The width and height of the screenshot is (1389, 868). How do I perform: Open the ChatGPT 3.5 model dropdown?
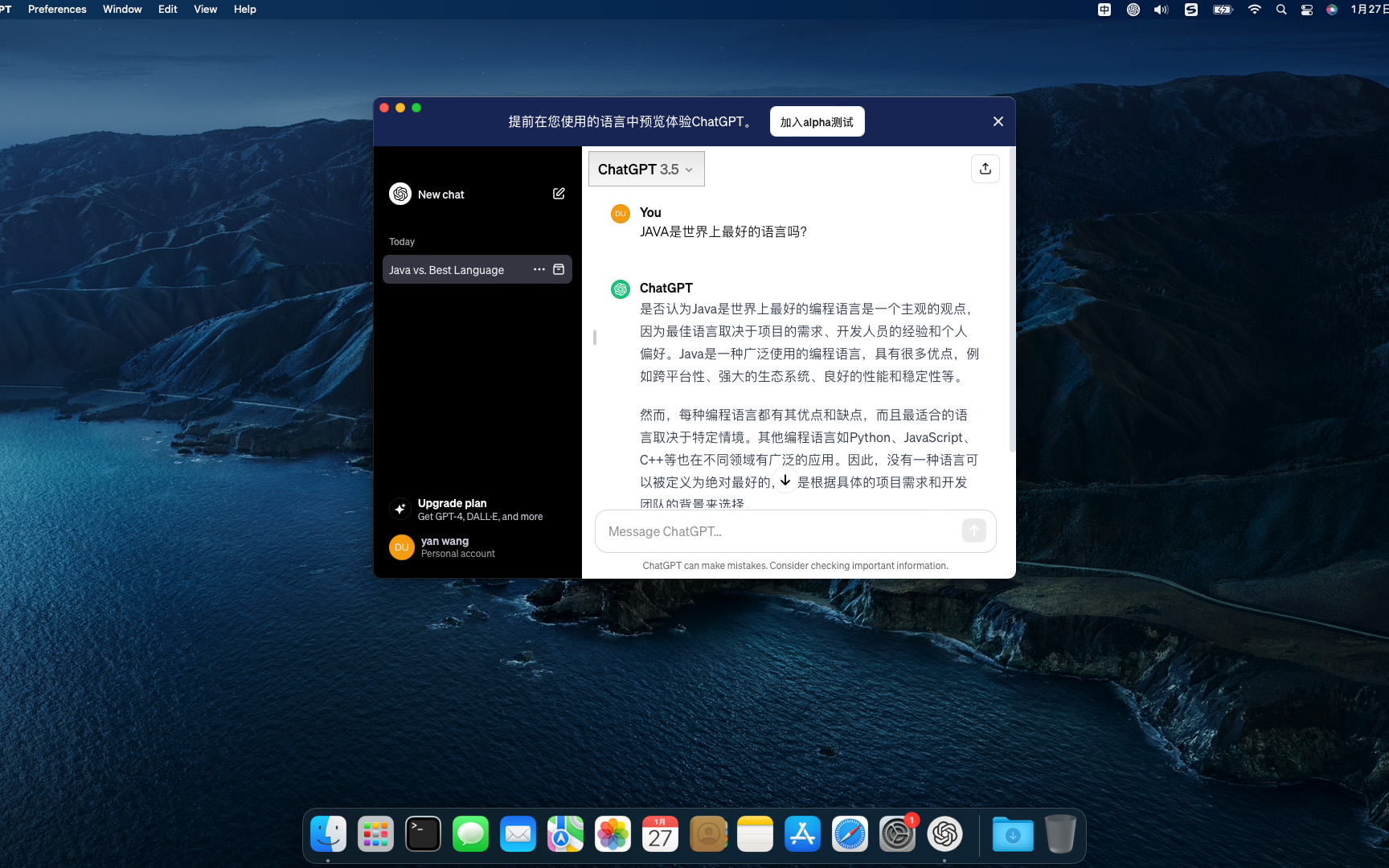tap(645, 169)
